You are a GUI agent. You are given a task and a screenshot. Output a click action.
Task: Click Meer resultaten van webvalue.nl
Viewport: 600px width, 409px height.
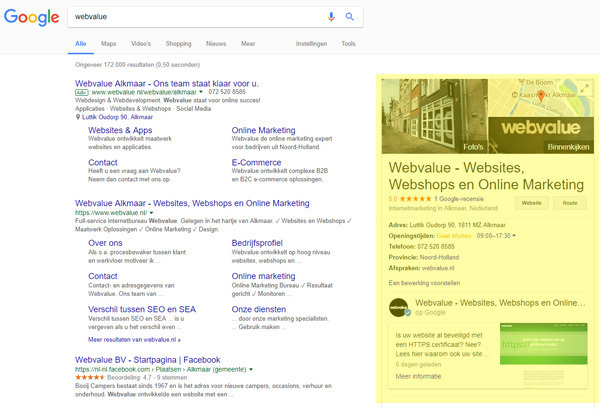coord(134,340)
